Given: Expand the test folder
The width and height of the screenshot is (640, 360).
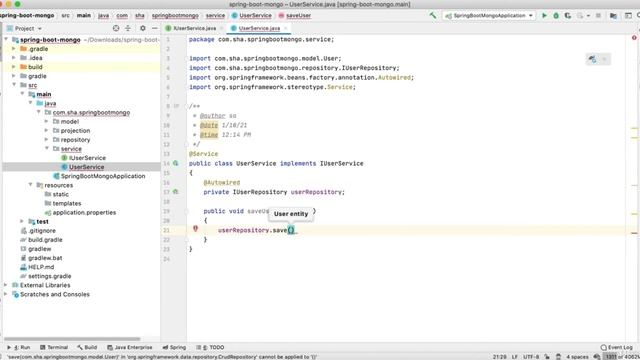Looking at the screenshot, I should tap(22, 221).
